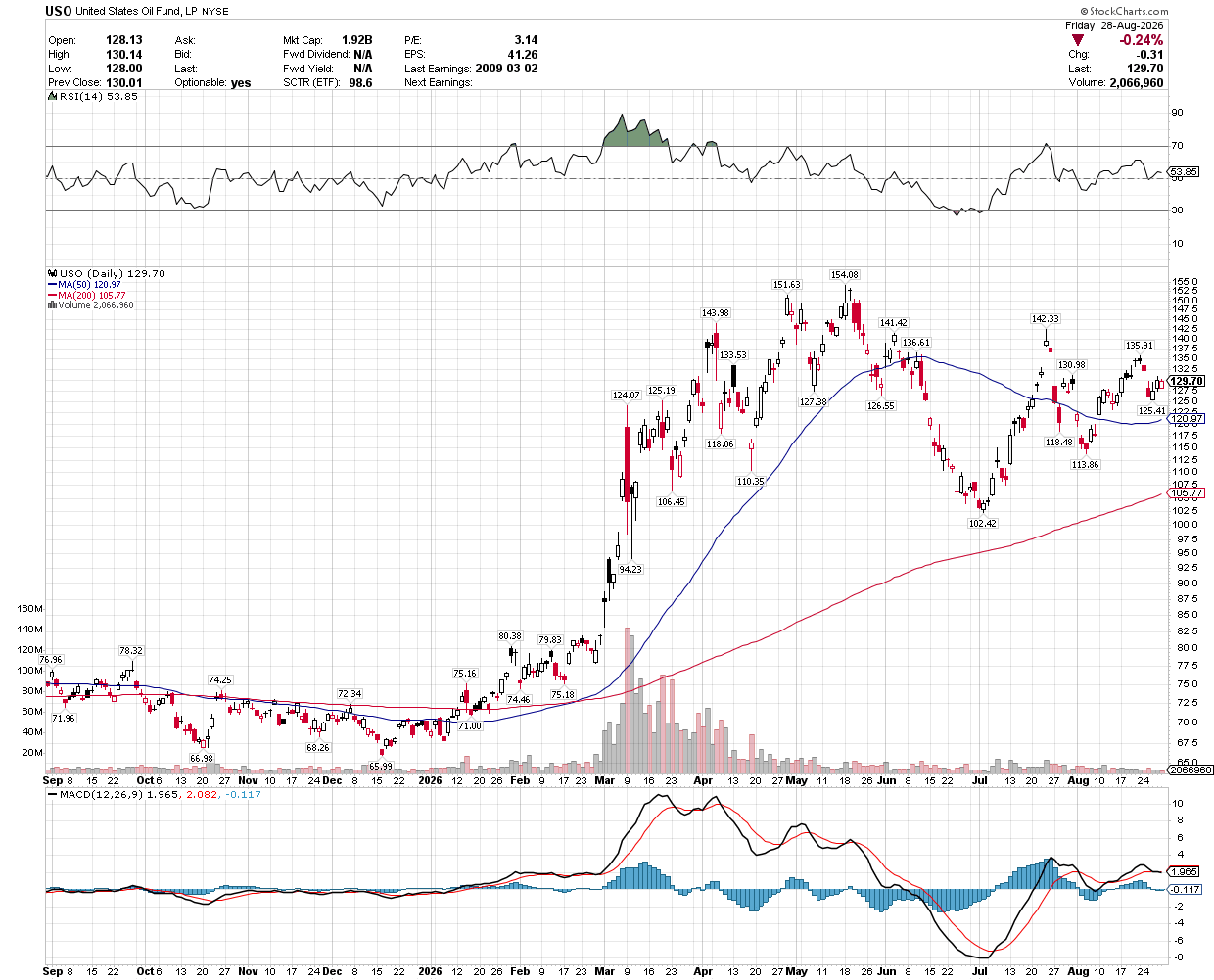The width and height of the screenshot is (1214, 980).
Task: Click the red 105.77 MA tag on right axis
Action: point(1187,493)
